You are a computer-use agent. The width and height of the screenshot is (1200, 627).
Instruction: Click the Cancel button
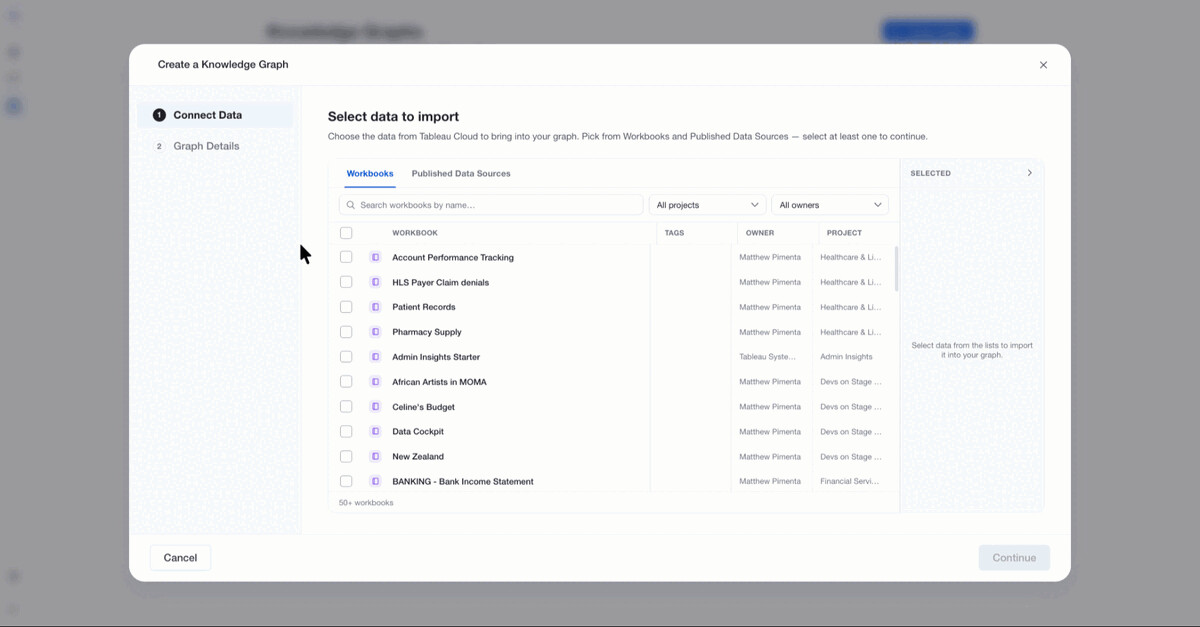point(180,558)
